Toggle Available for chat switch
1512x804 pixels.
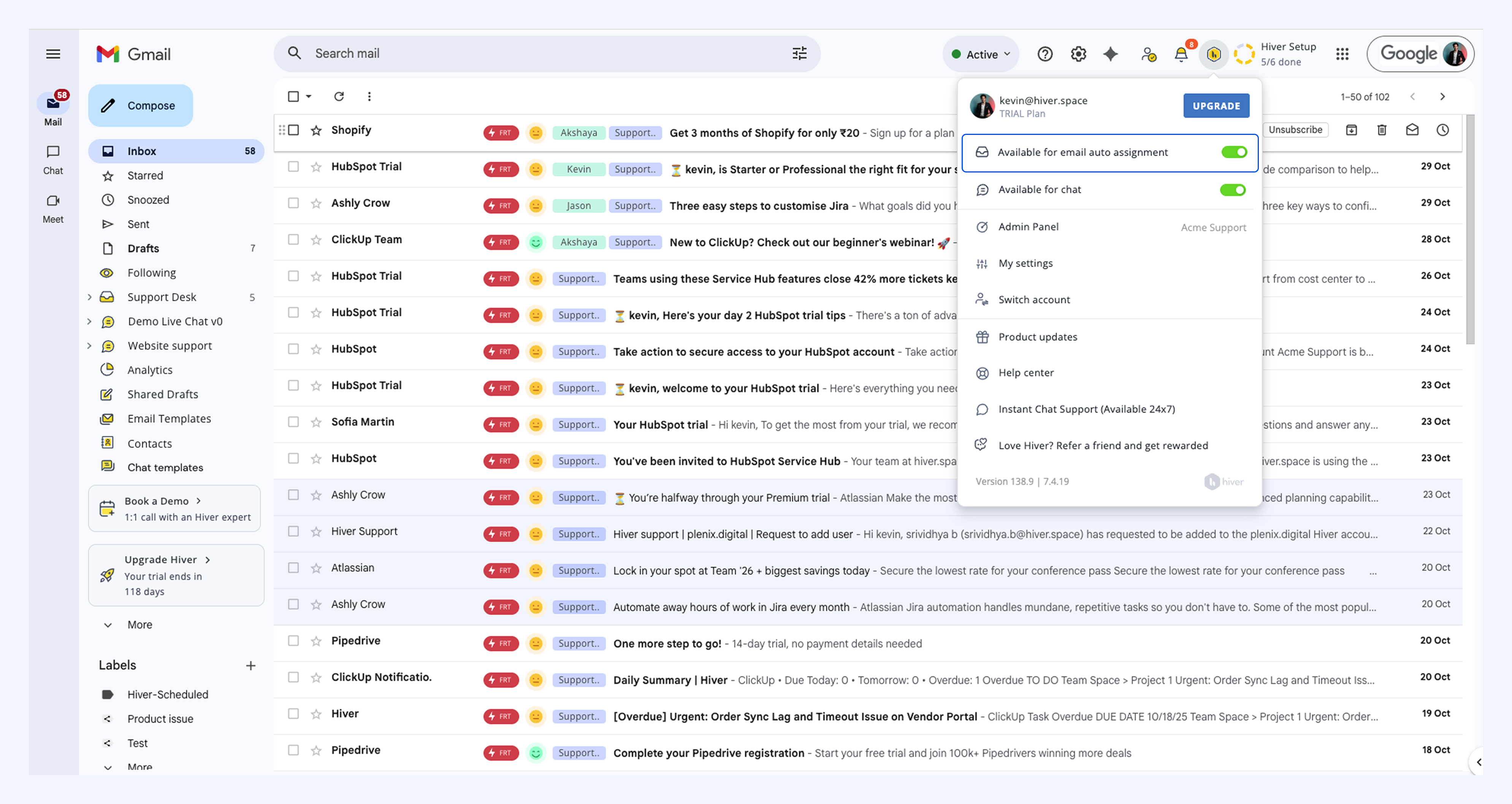(x=1233, y=190)
